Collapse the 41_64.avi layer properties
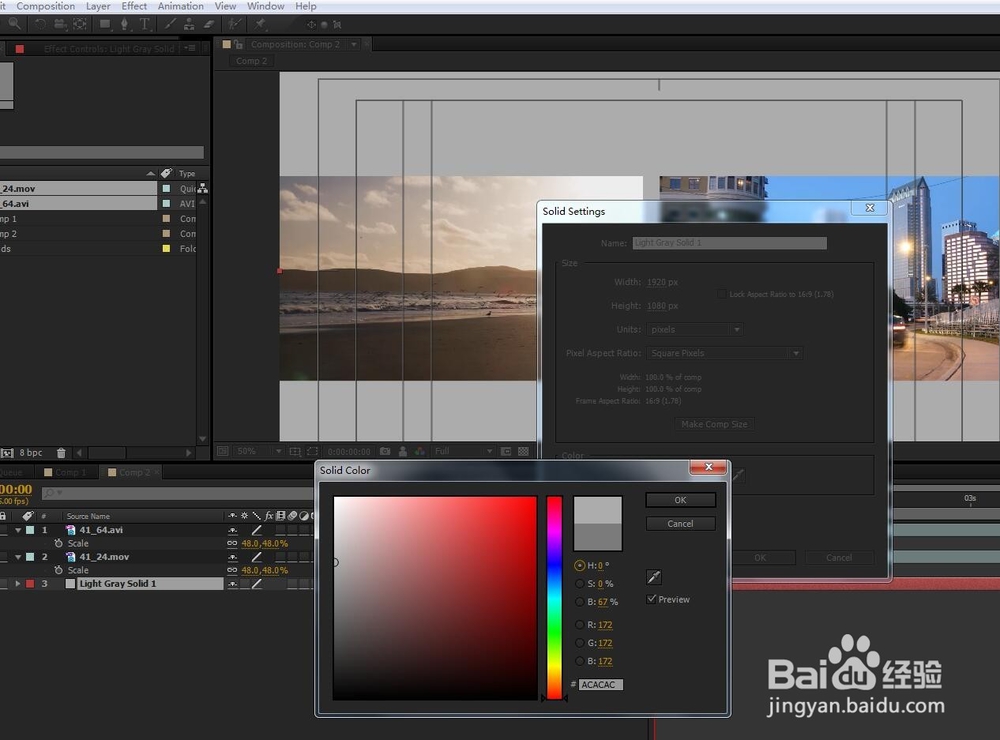Screen dimensions: 1000x740 [18, 530]
